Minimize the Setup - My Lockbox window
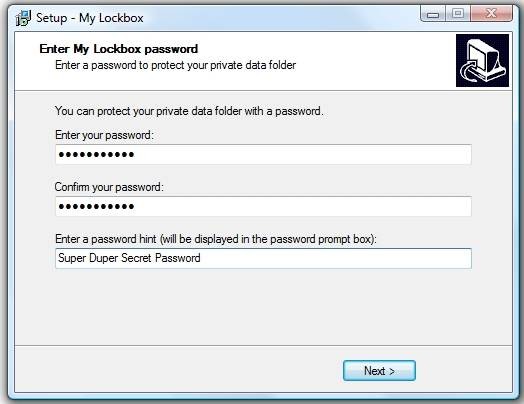Viewport: 524px width, 404px height. tap(433, 14)
